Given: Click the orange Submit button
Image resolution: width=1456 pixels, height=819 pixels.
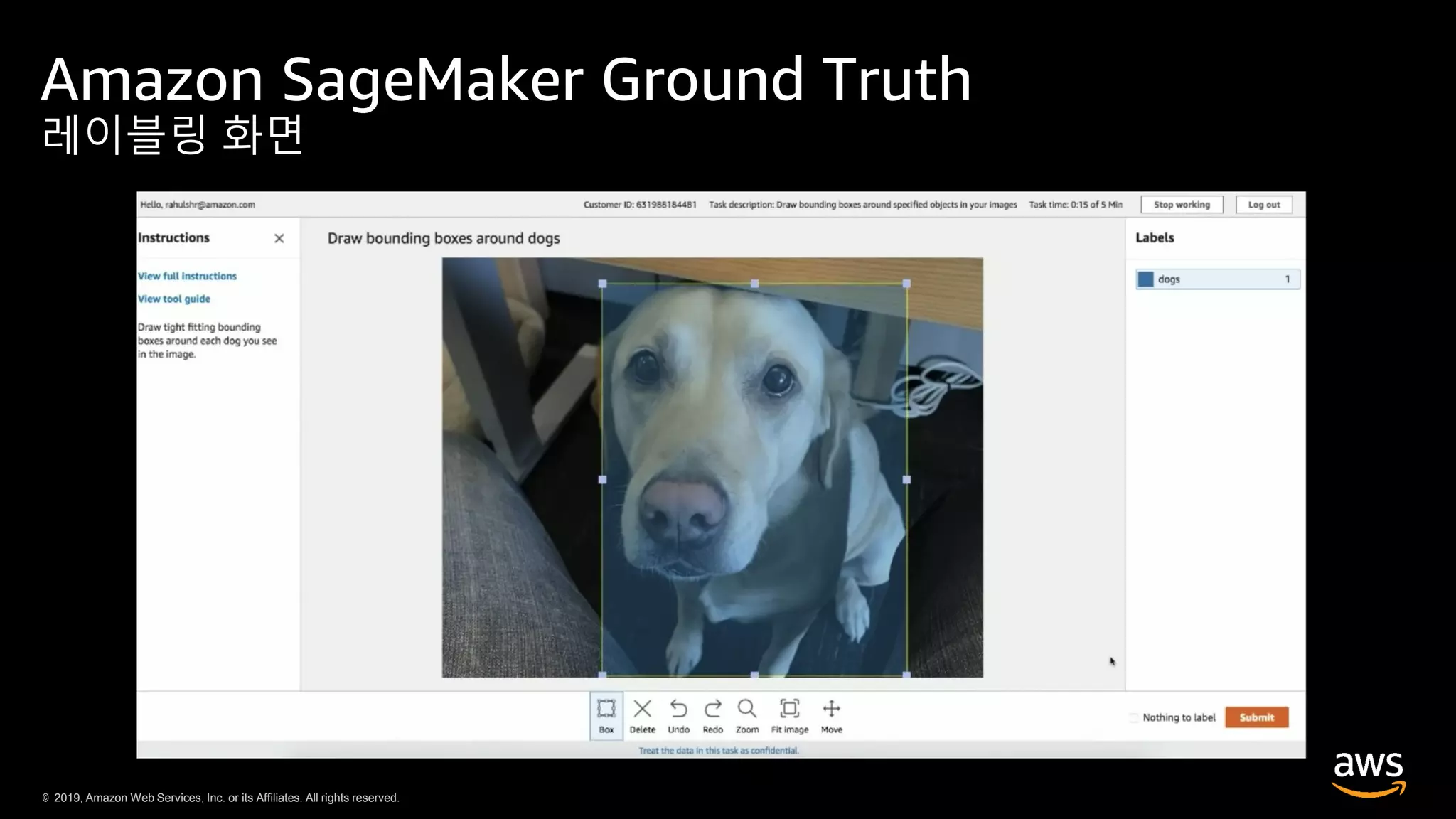Looking at the screenshot, I should tap(1256, 717).
